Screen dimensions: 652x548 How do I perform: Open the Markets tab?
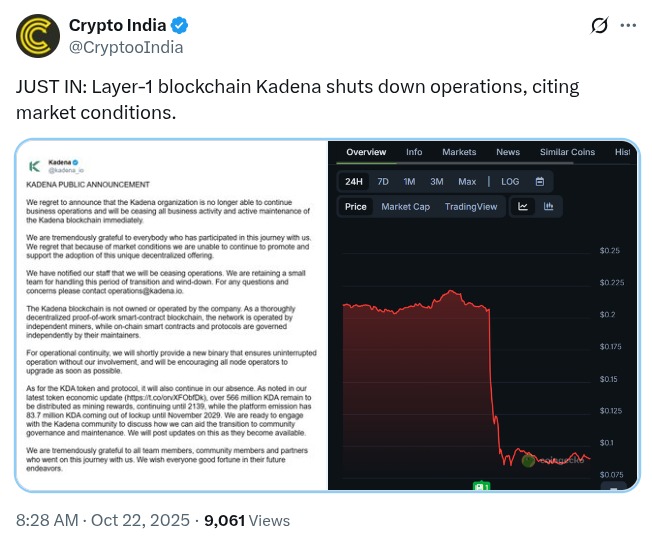pos(459,152)
